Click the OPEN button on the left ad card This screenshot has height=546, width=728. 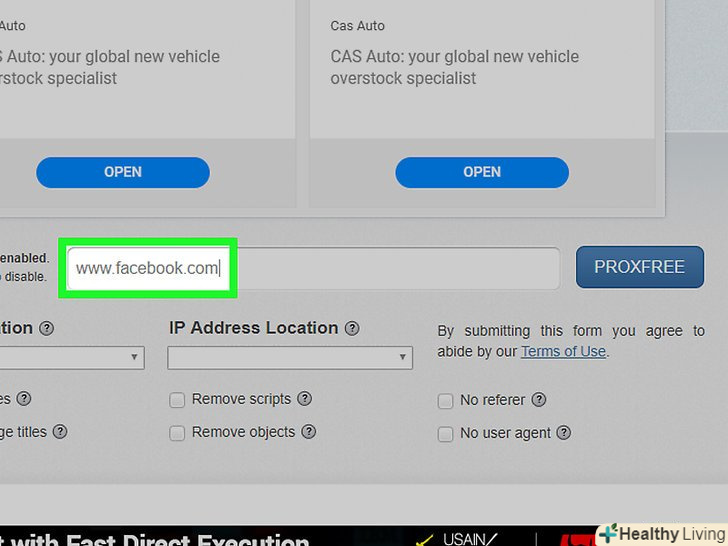(x=123, y=172)
